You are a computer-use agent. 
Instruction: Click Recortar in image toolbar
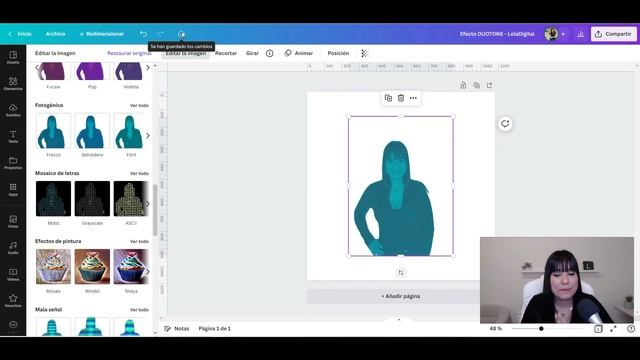226,53
